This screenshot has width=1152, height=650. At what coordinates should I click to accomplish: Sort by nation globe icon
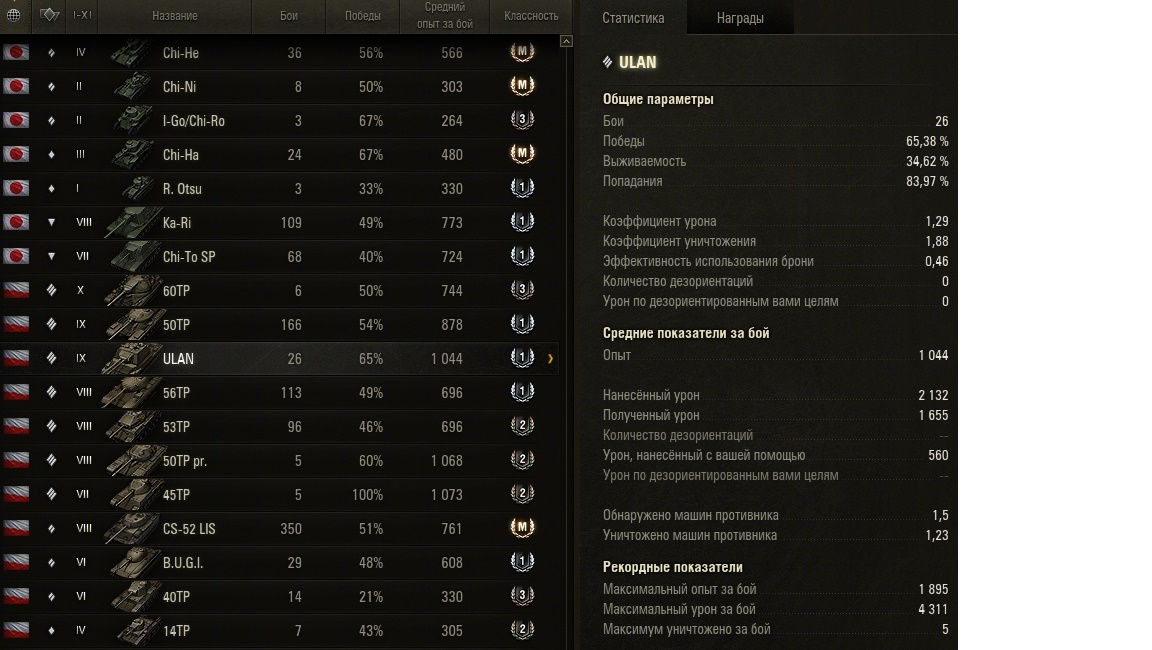tap(14, 15)
